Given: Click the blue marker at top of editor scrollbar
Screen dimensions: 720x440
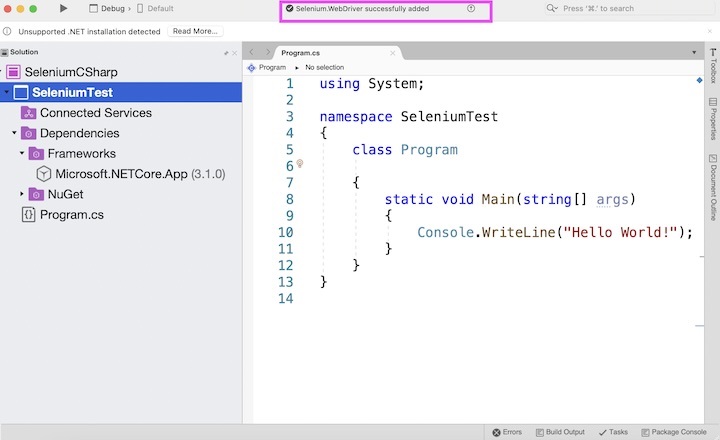Looking at the screenshot, I should coord(699,80).
